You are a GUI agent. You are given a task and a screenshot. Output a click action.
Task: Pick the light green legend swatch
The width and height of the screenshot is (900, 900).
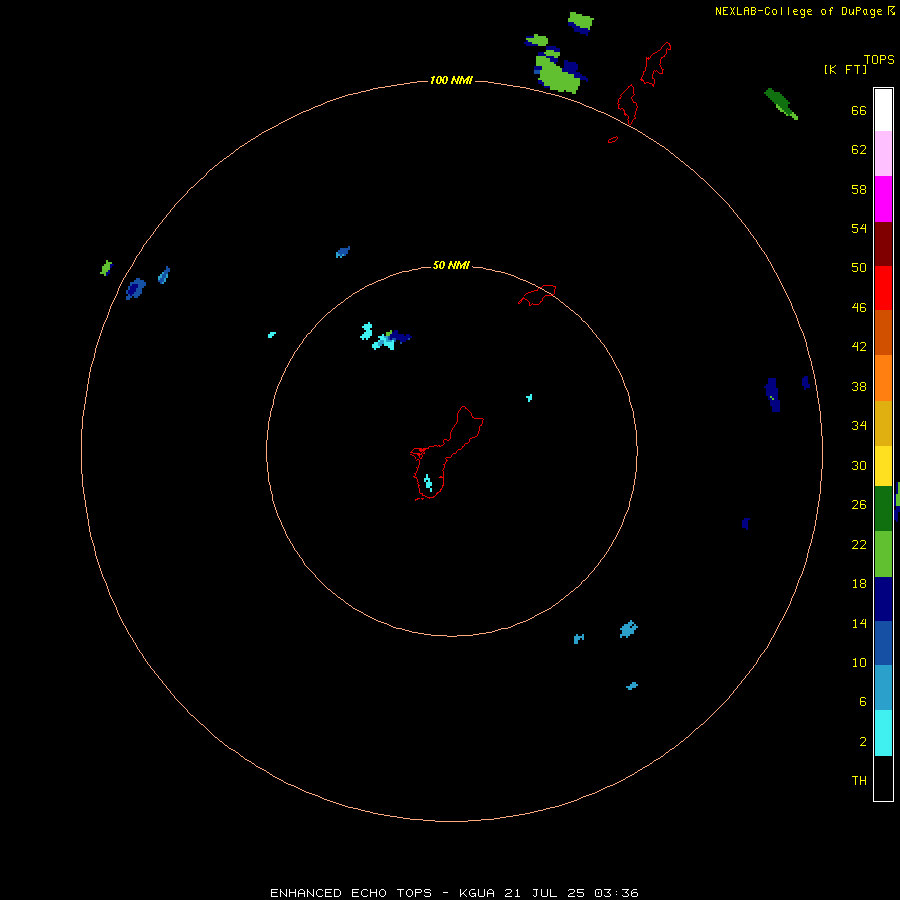point(883,554)
